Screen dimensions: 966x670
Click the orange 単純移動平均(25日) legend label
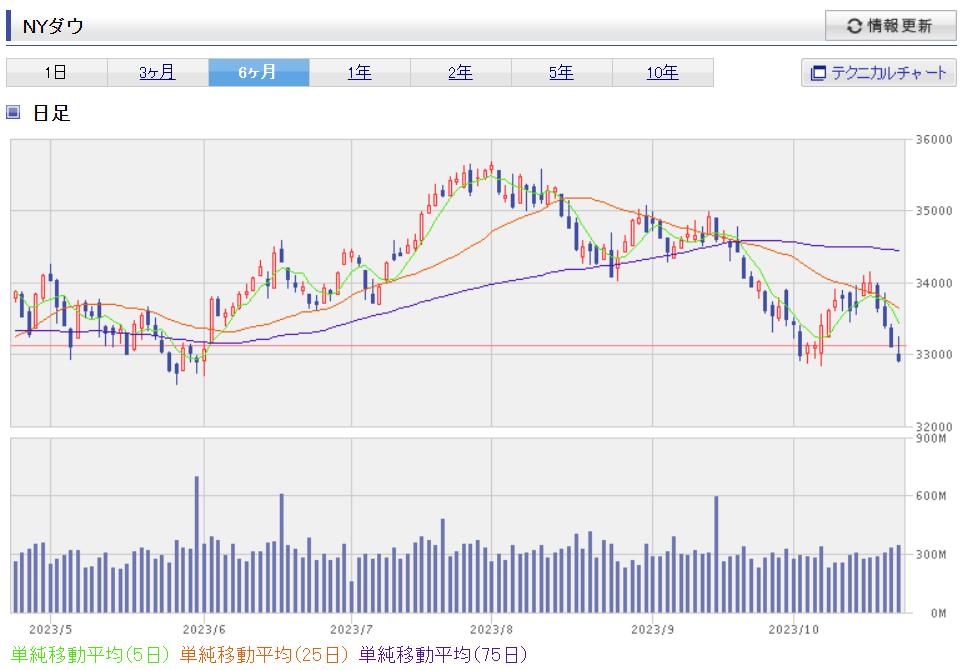(x=264, y=655)
